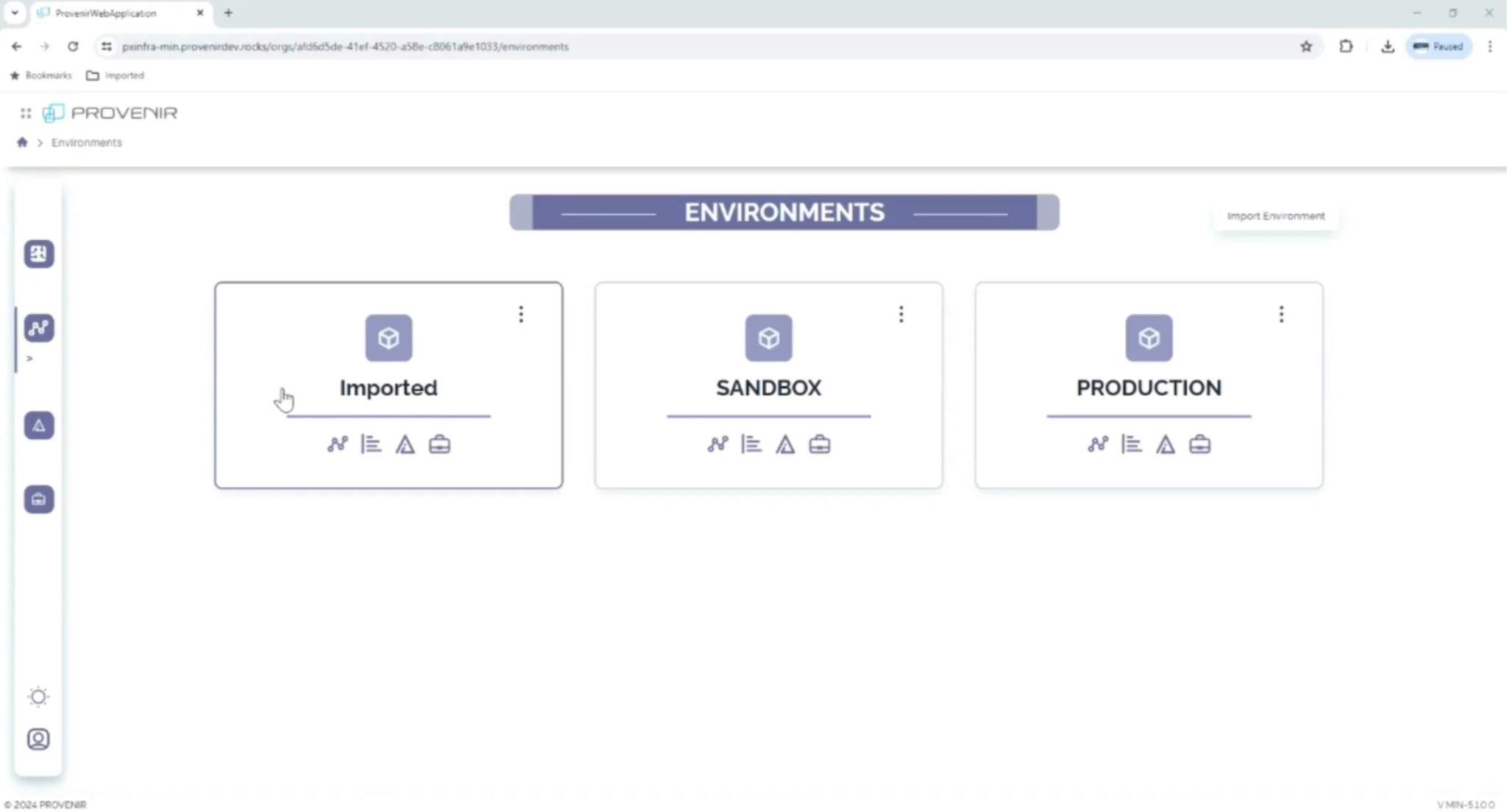Click the briefcase icon on SANDBOX card

820,444
